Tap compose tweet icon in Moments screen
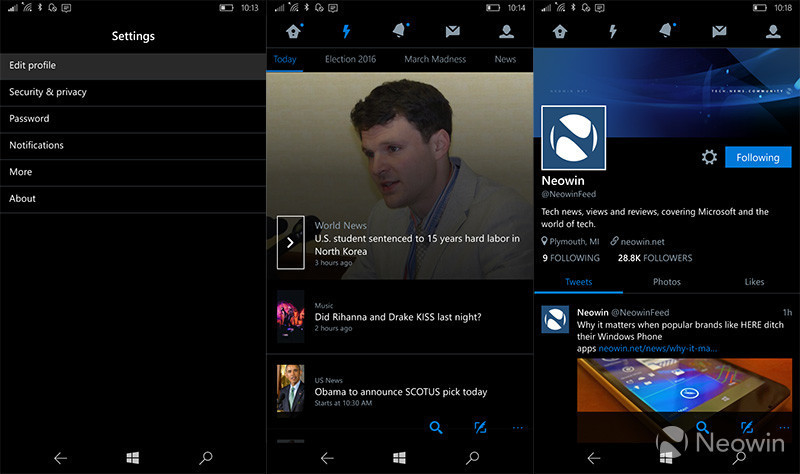 [480, 427]
